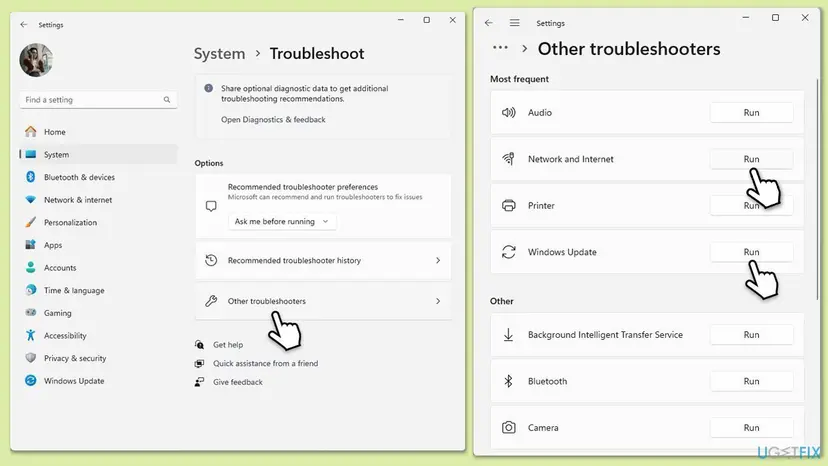Click the back arrow in the left Settings window

[24, 25]
